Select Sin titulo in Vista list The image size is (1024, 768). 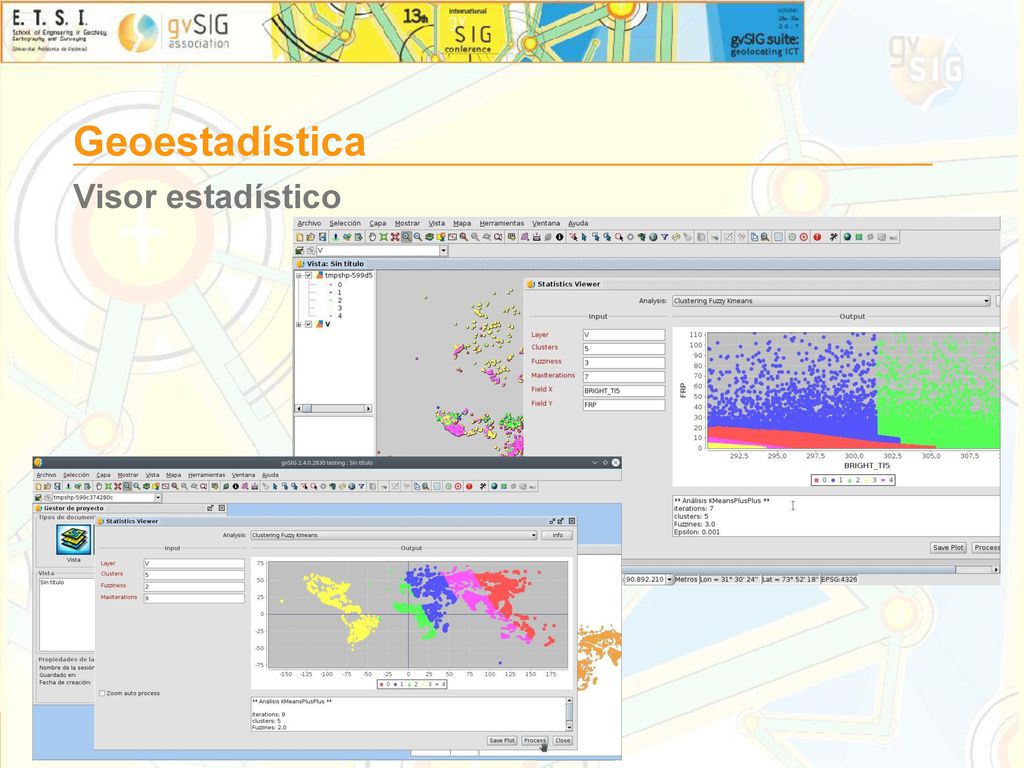(x=52, y=583)
